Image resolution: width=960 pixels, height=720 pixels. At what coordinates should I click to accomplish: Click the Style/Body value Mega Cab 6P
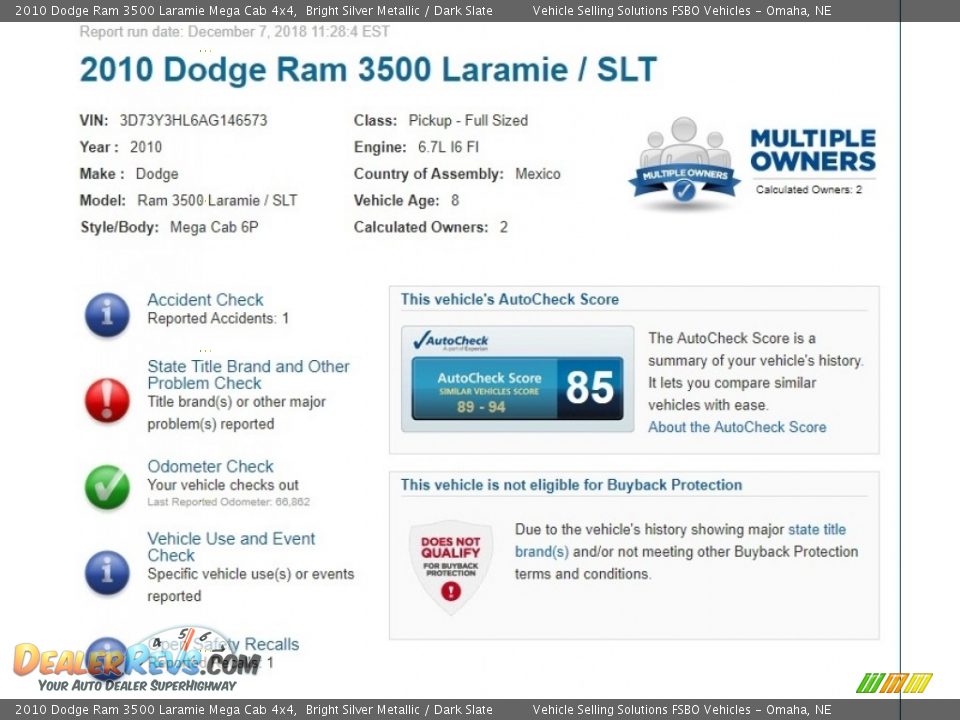point(214,227)
